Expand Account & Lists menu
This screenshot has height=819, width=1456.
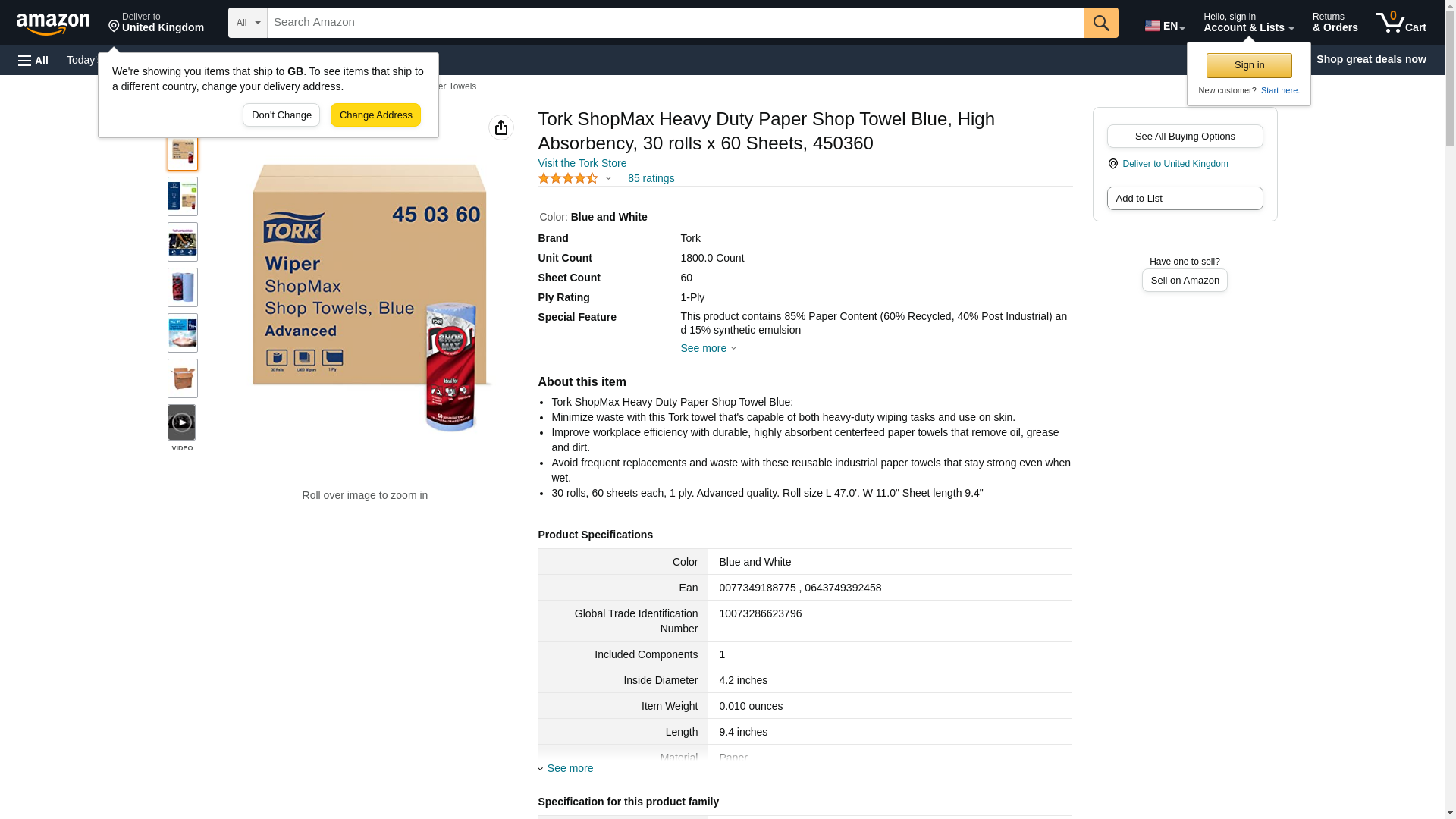point(1247,23)
